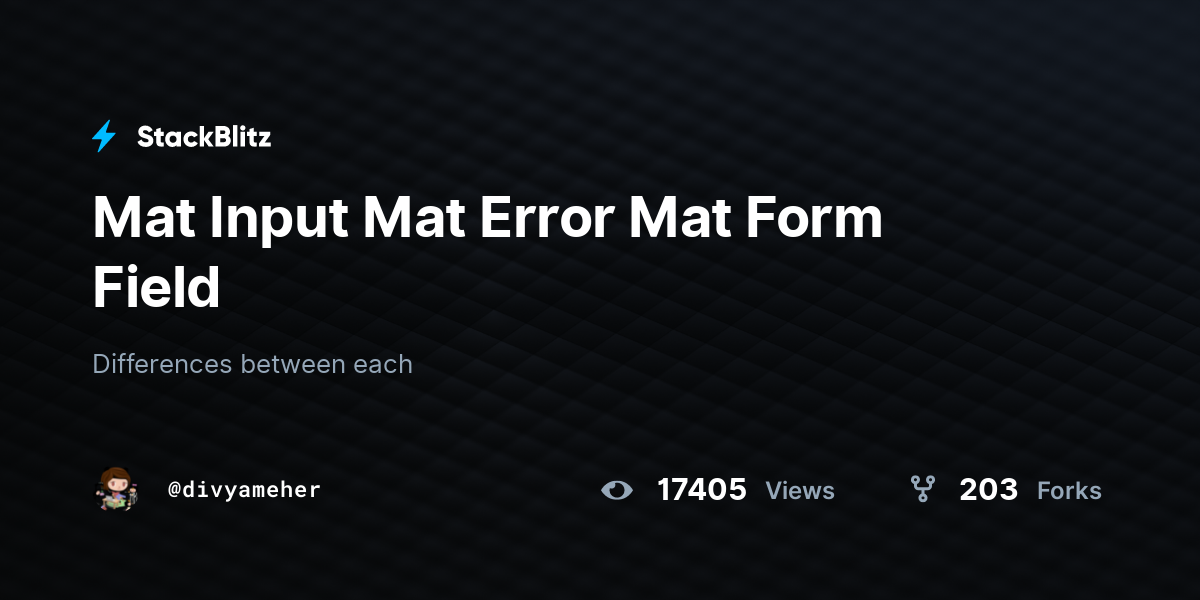Click the forks branch icon
Screen dimensions: 1200x600
pyautogui.click(x=922, y=489)
